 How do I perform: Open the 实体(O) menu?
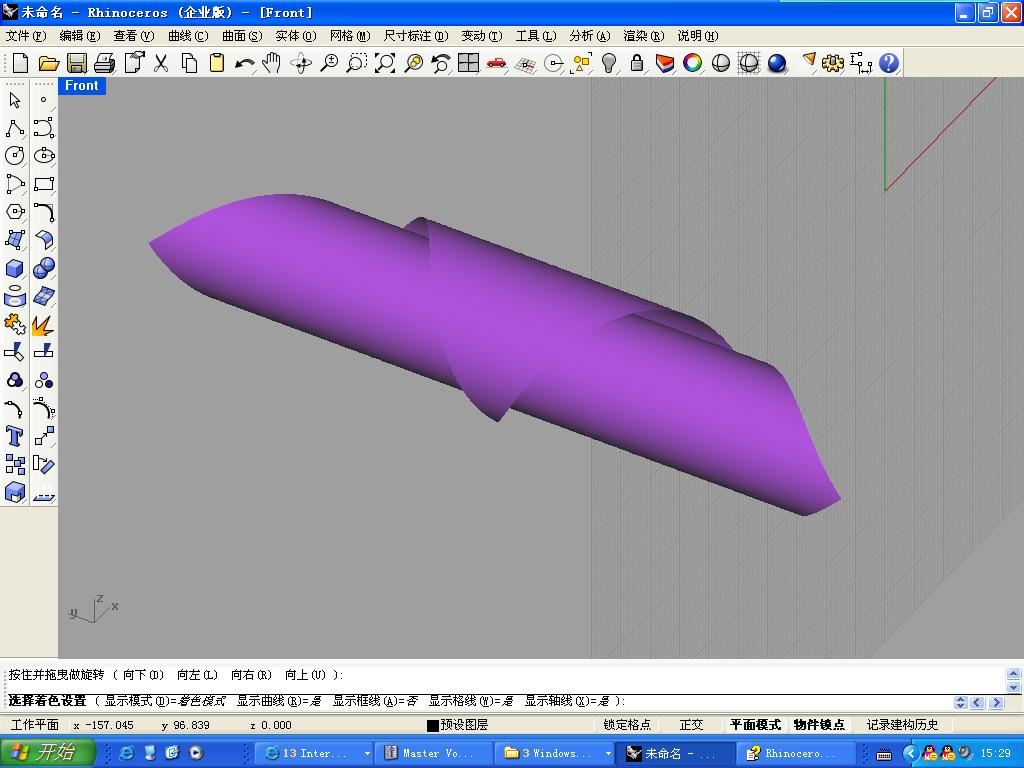(296, 36)
